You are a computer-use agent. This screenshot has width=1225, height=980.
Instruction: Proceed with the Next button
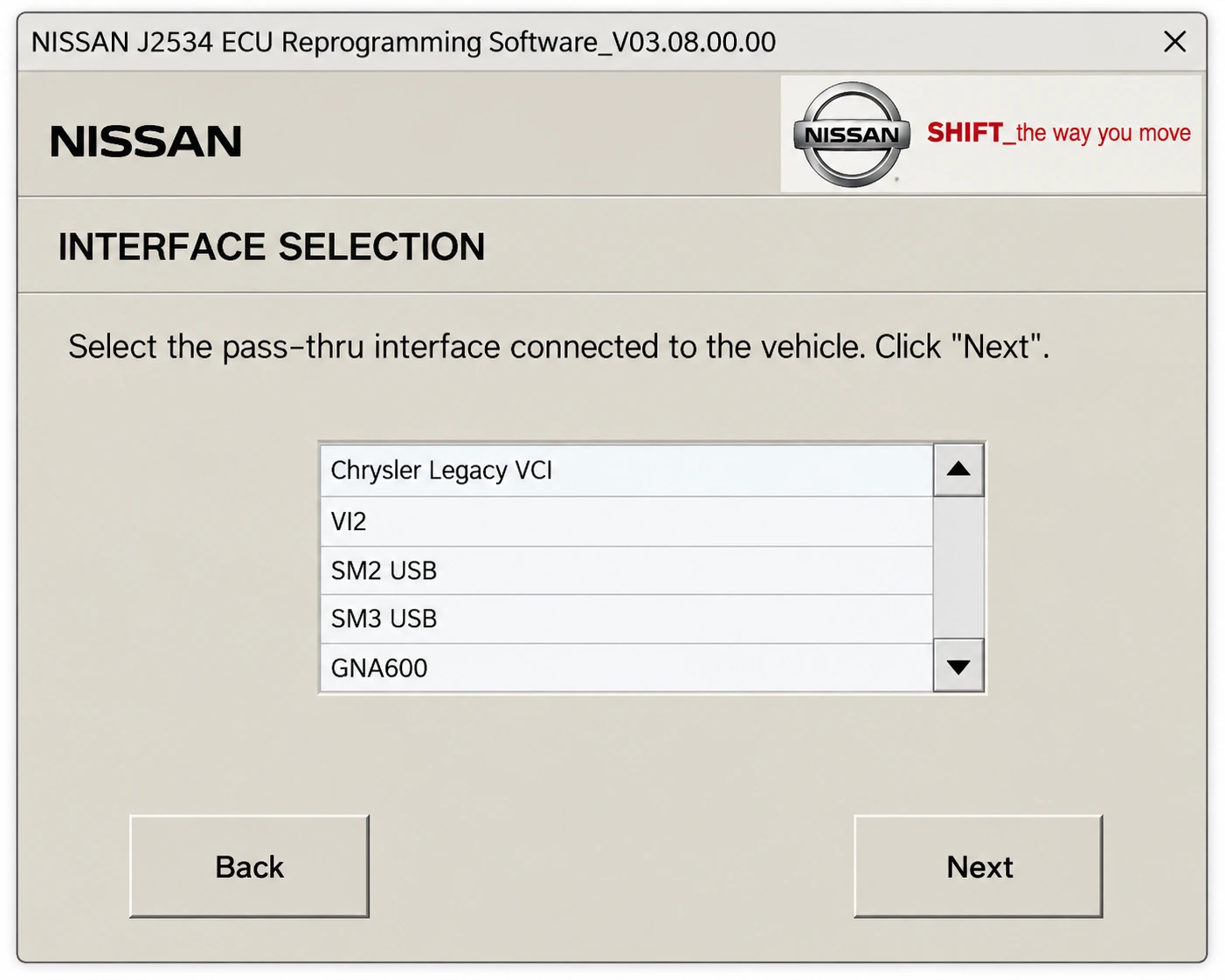tap(979, 866)
